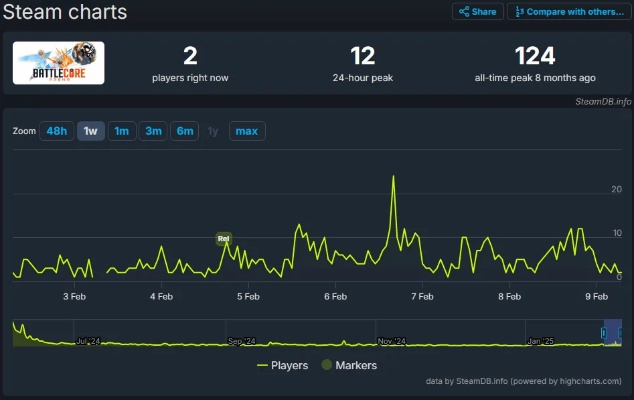This screenshot has height=400, width=634.
Task: Toggle the Players series in legend
Action: tap(282, 366)
